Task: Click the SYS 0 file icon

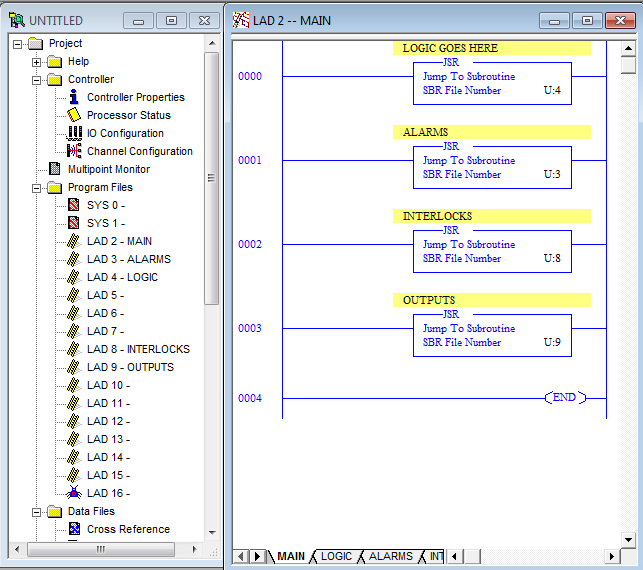Action: click(74, 205)
